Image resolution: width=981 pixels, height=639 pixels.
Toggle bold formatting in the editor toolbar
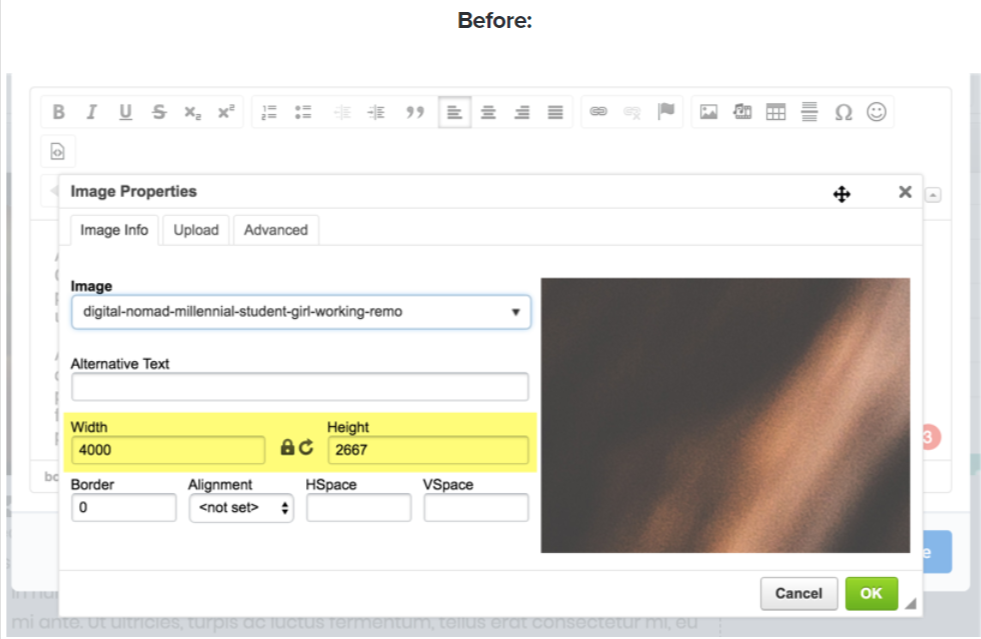coord(59,112)
